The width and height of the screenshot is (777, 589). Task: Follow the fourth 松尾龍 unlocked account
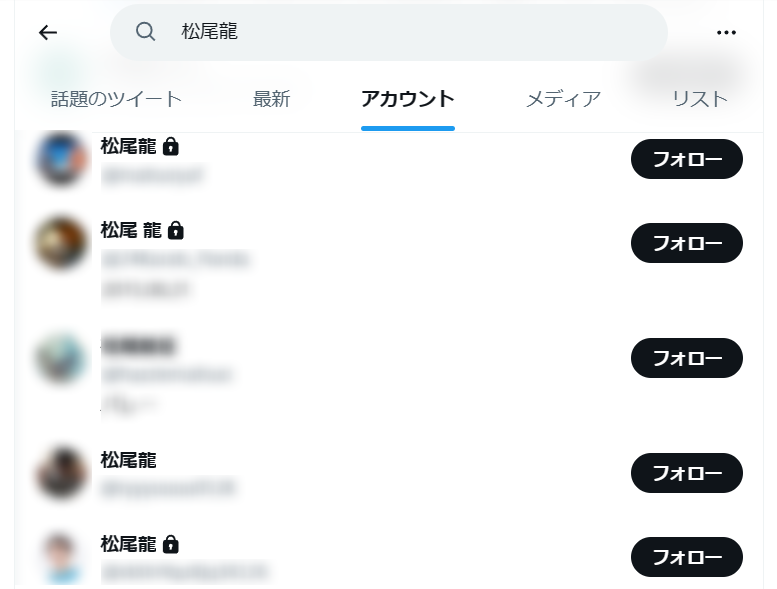686,473
